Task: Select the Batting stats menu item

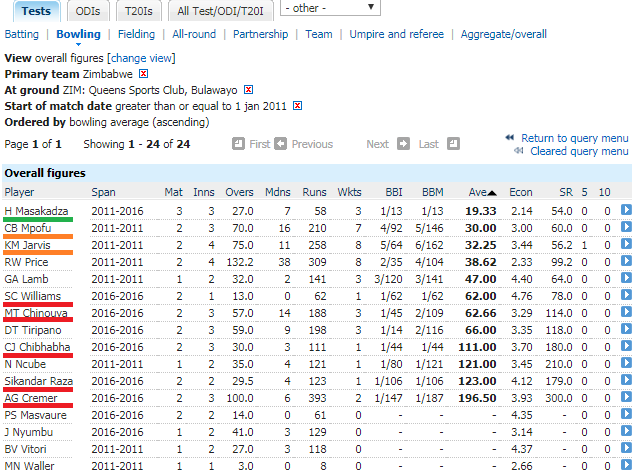Action: (22, 34)
